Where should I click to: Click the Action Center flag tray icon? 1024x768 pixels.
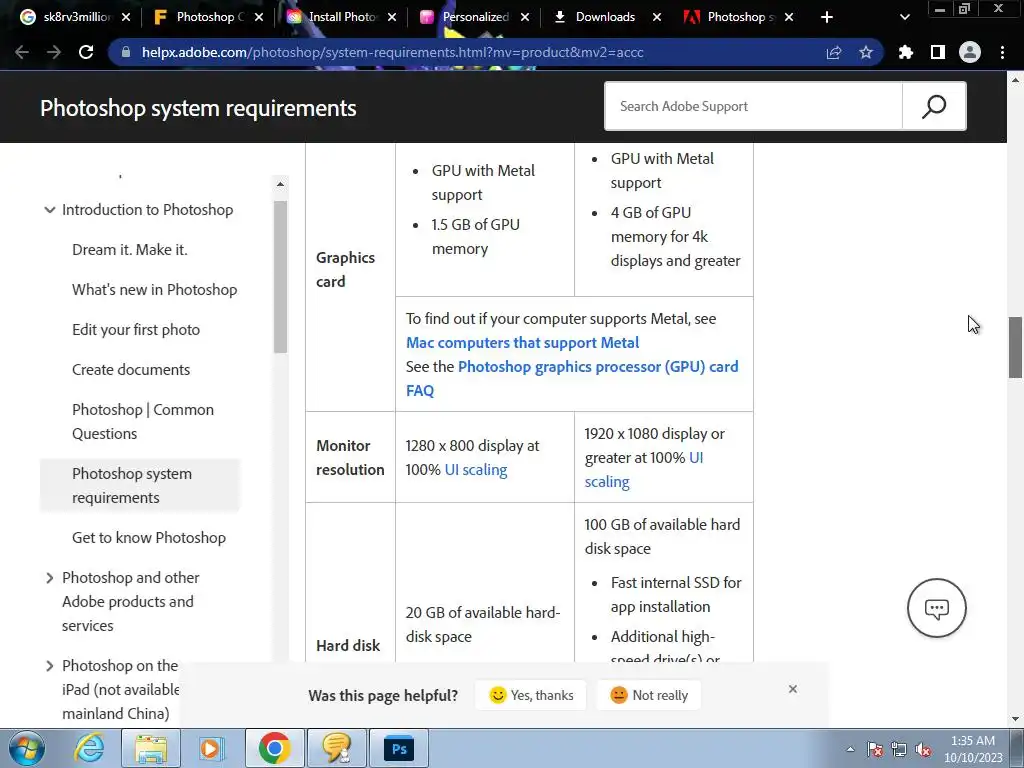pos(875,749)
